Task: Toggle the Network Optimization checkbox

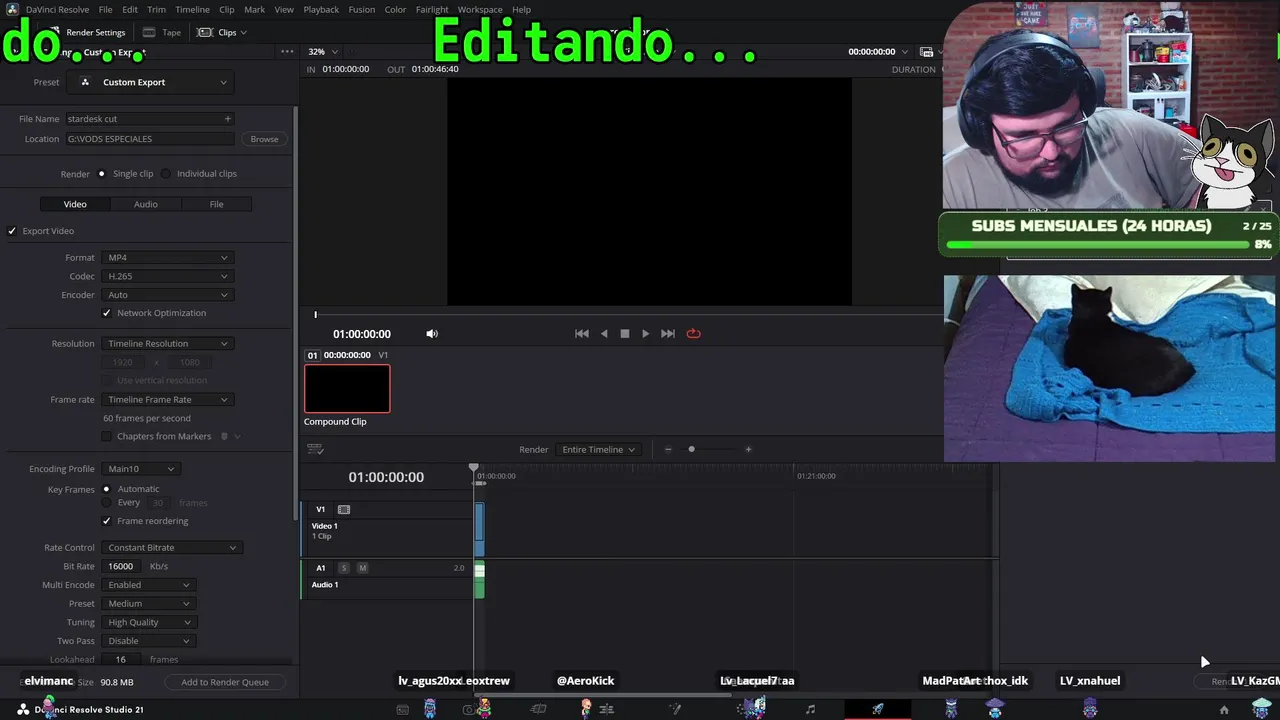Action: click(x=107, y=313)
